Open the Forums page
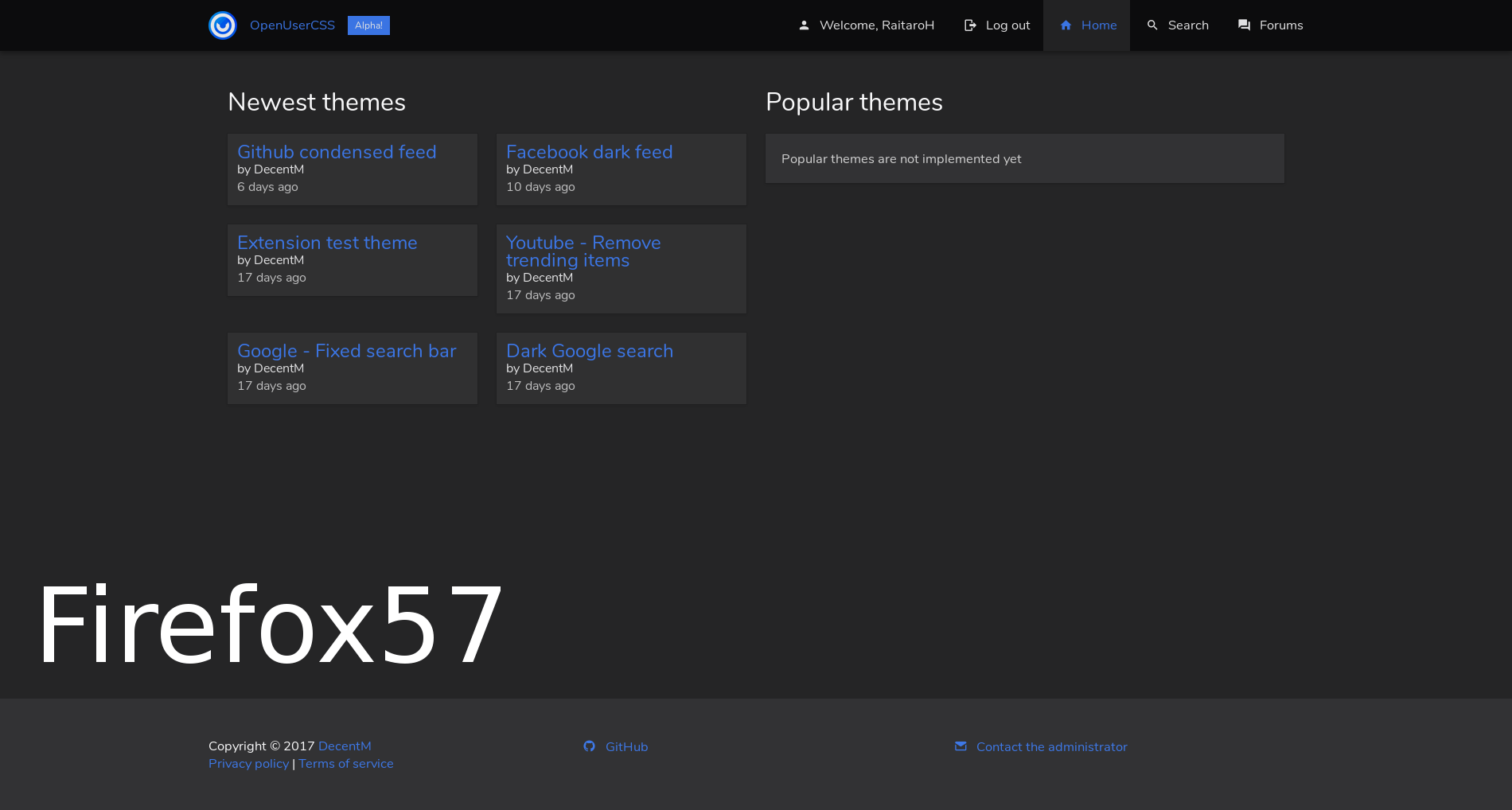 (1281, 25)
